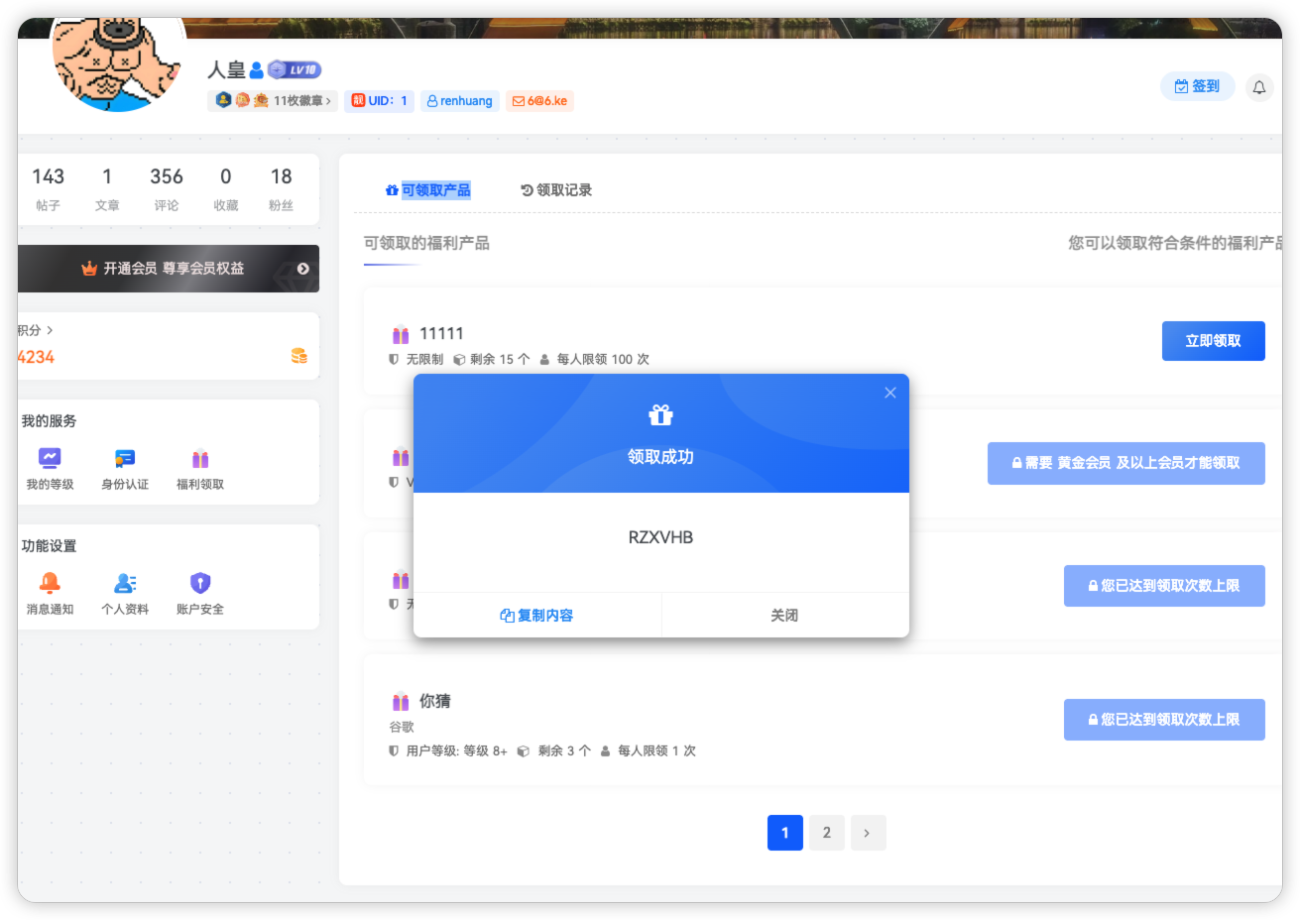The height and width of the screenshot is (920, 1300).
Task: Click 立即领取 for product 11111
Action: pos(1213,341)
